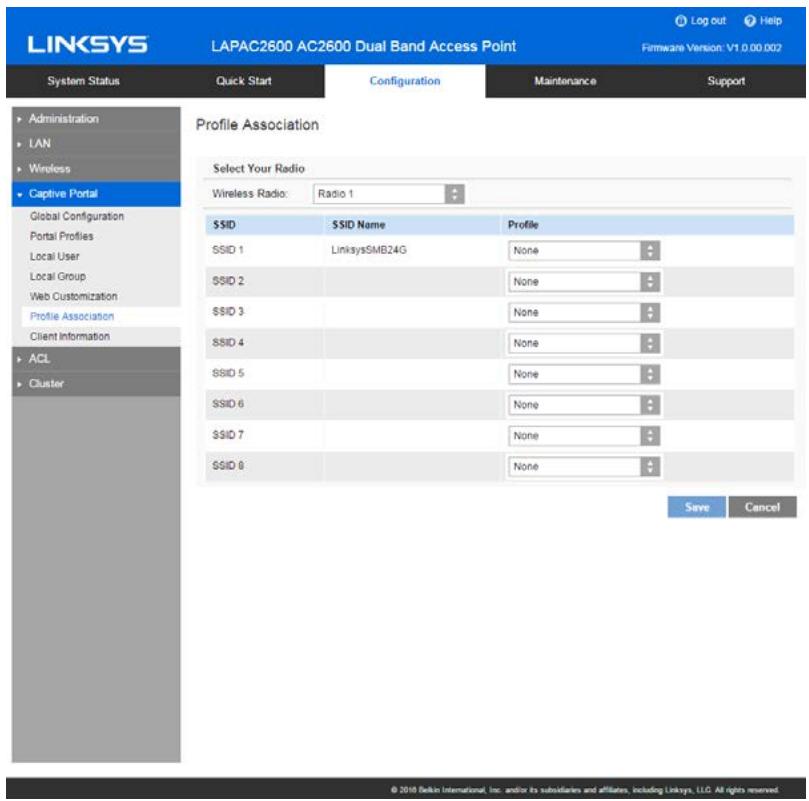Expand the ACL sidebar section
Screen dimensions: 809x801
pos(96,359)
